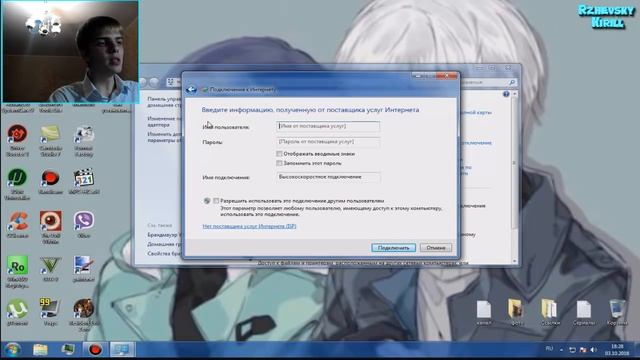Click the back arrow in the connection wizard

[191, 90]
